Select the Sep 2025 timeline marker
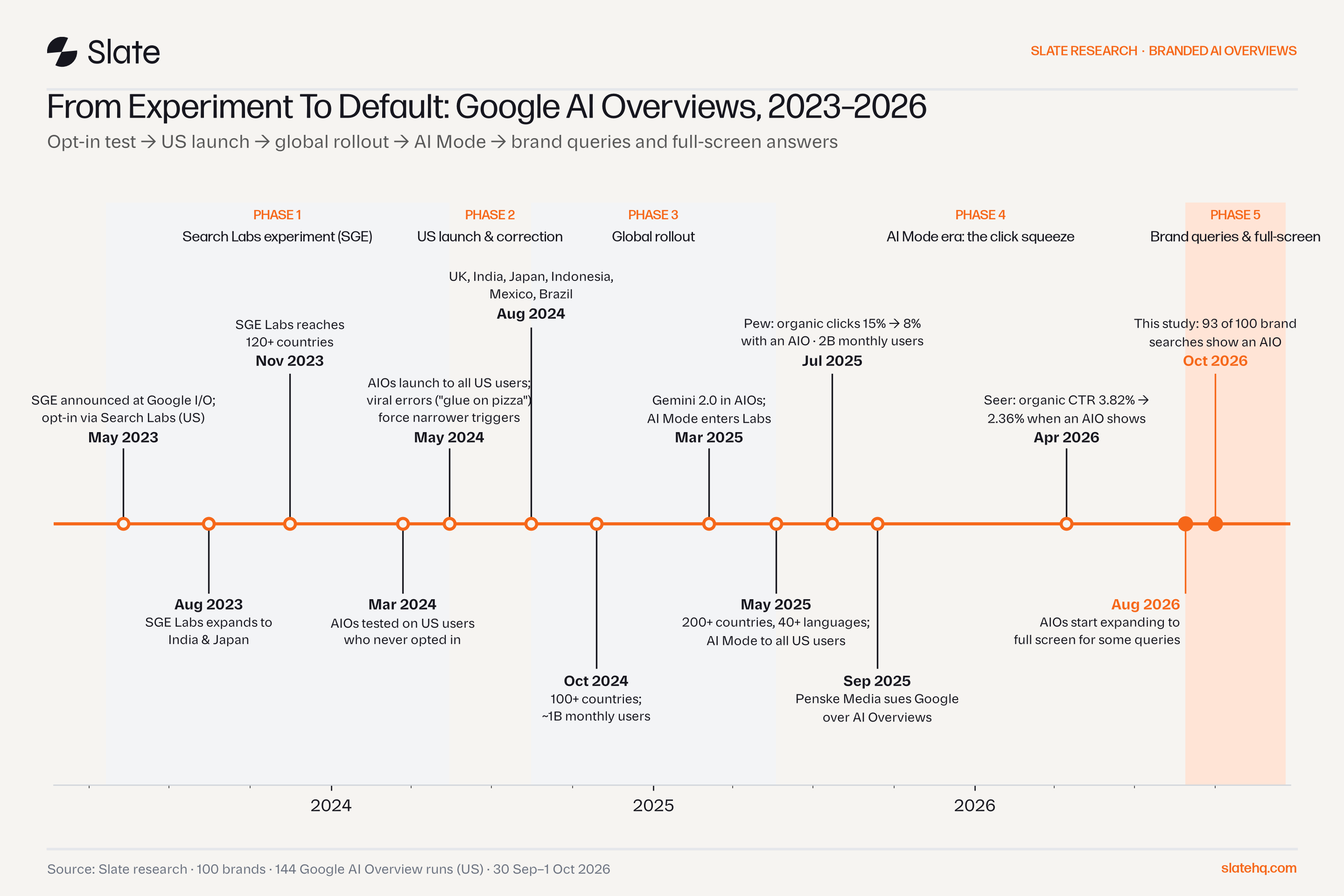Image resolution: width=1344 pixels, height=896 pixels. point(878,524)
